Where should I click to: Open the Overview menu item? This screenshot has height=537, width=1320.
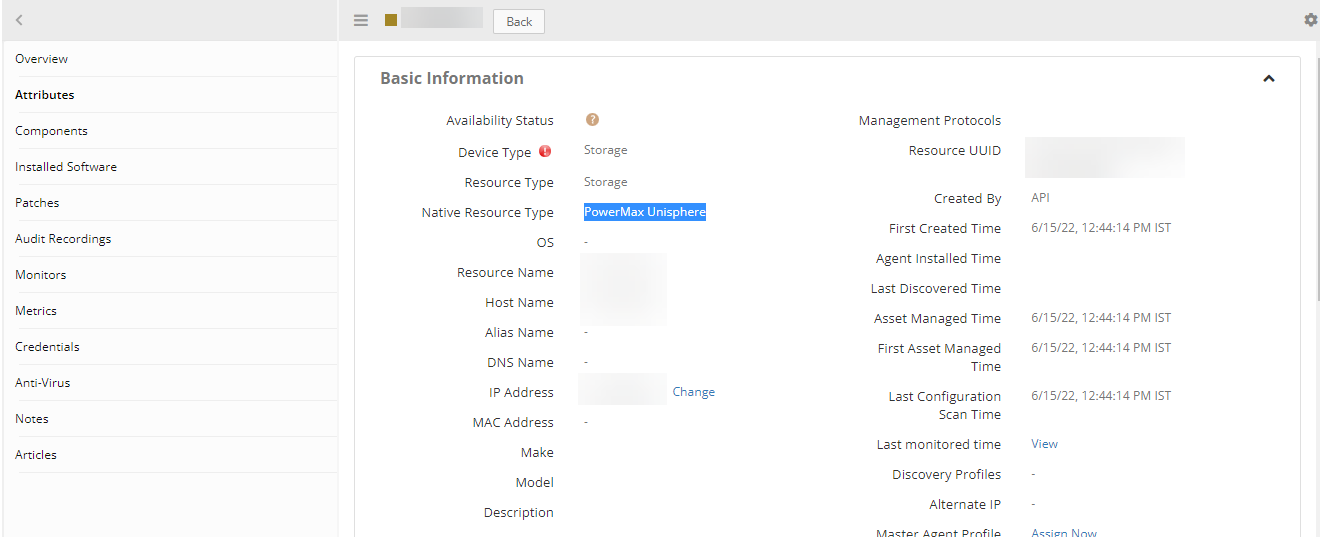point(42,59)
